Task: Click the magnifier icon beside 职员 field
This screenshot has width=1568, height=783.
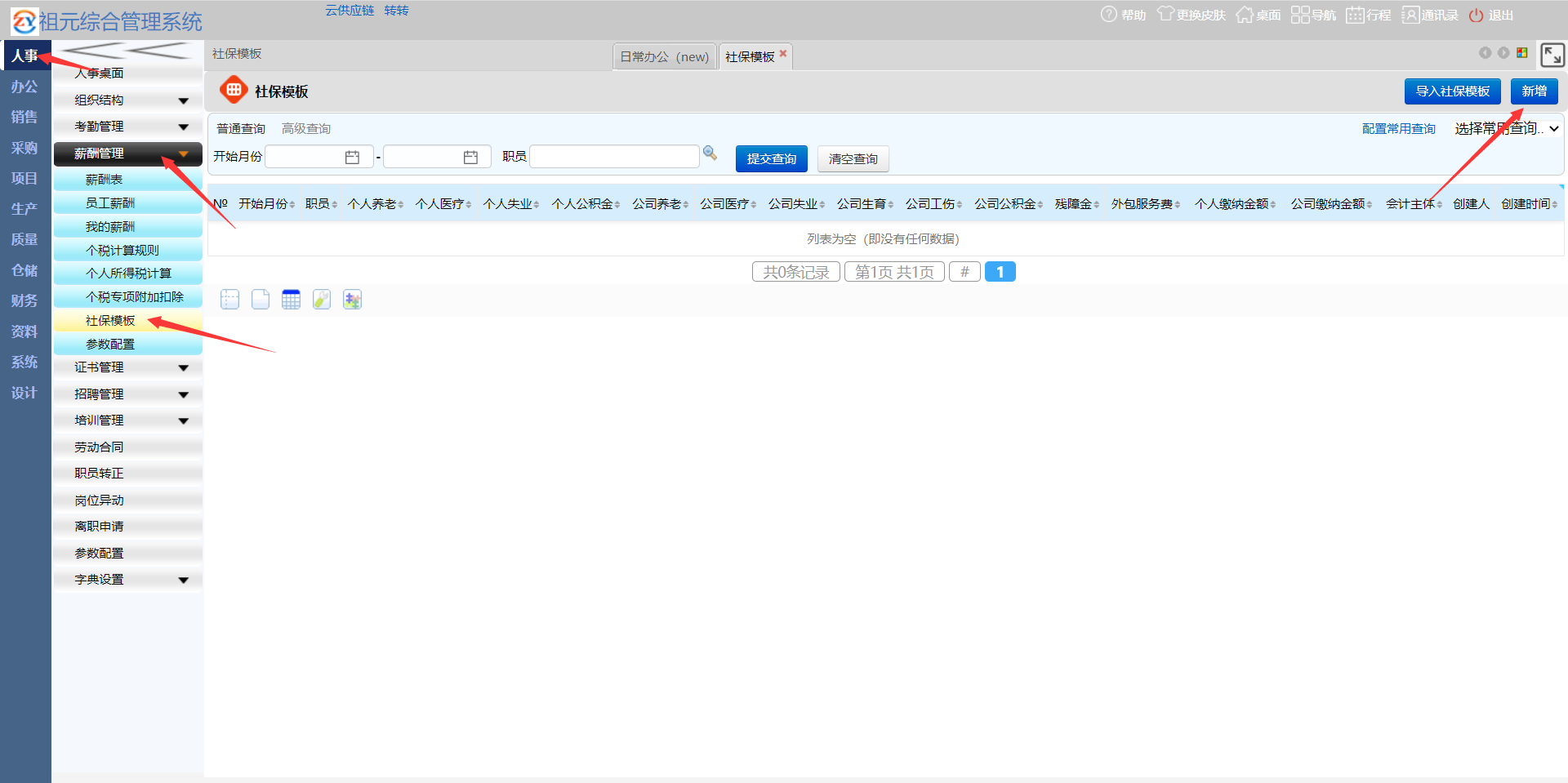Action: tap(710, 153)
